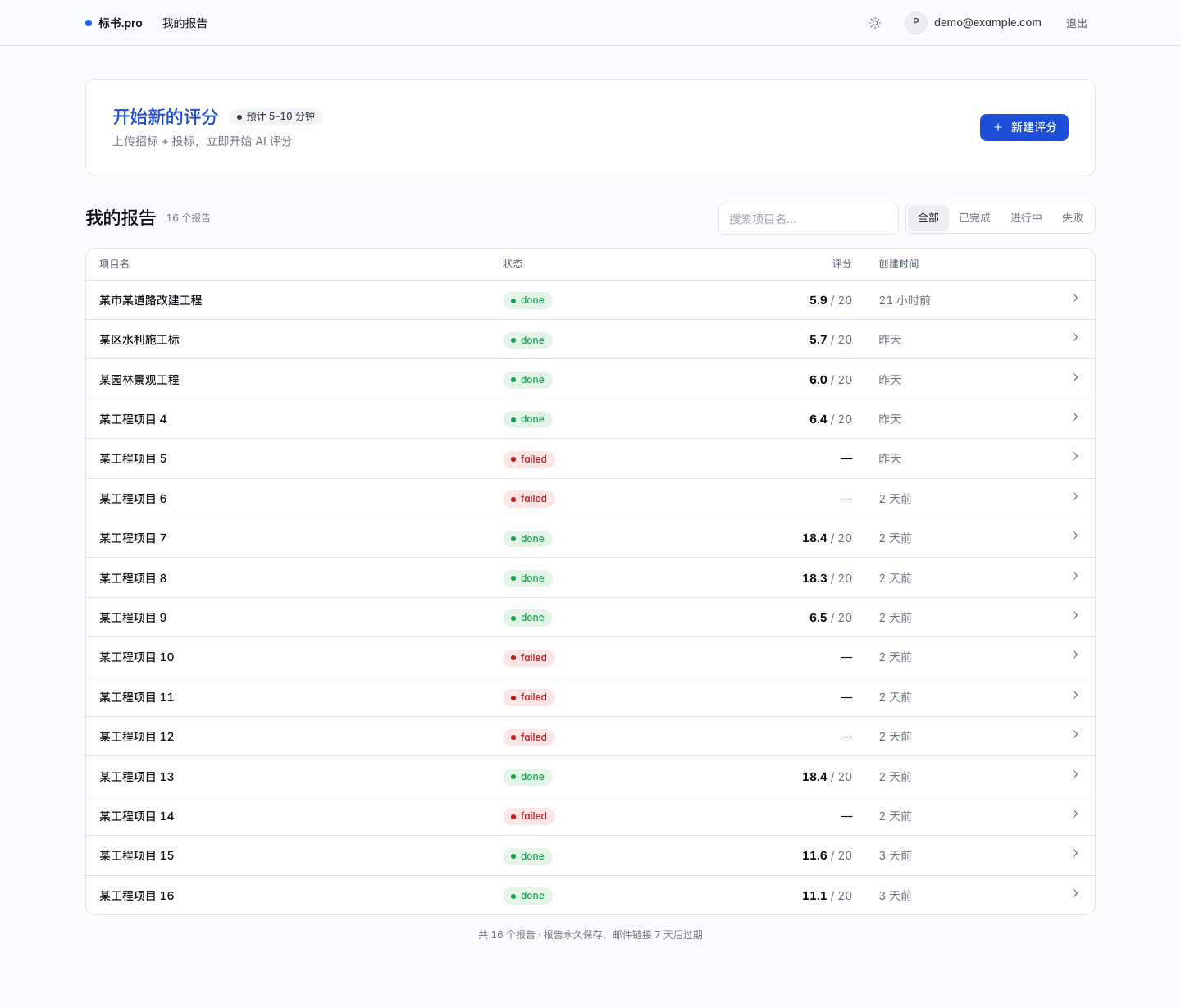The image size is (1181, 1008).
Task: Click the failed badge of 某工程项目 5
Action: click(x=529, y=459)
